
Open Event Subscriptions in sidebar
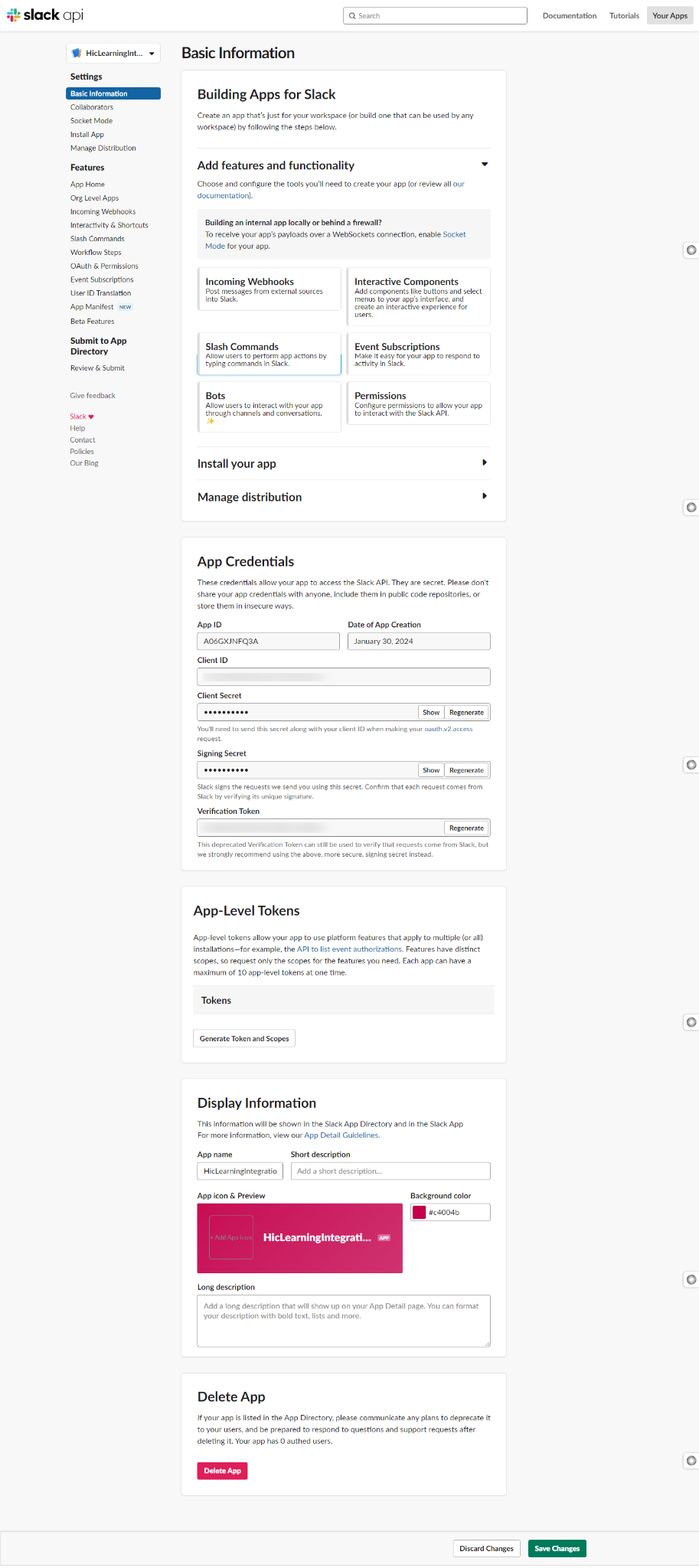tap(102, 280)
